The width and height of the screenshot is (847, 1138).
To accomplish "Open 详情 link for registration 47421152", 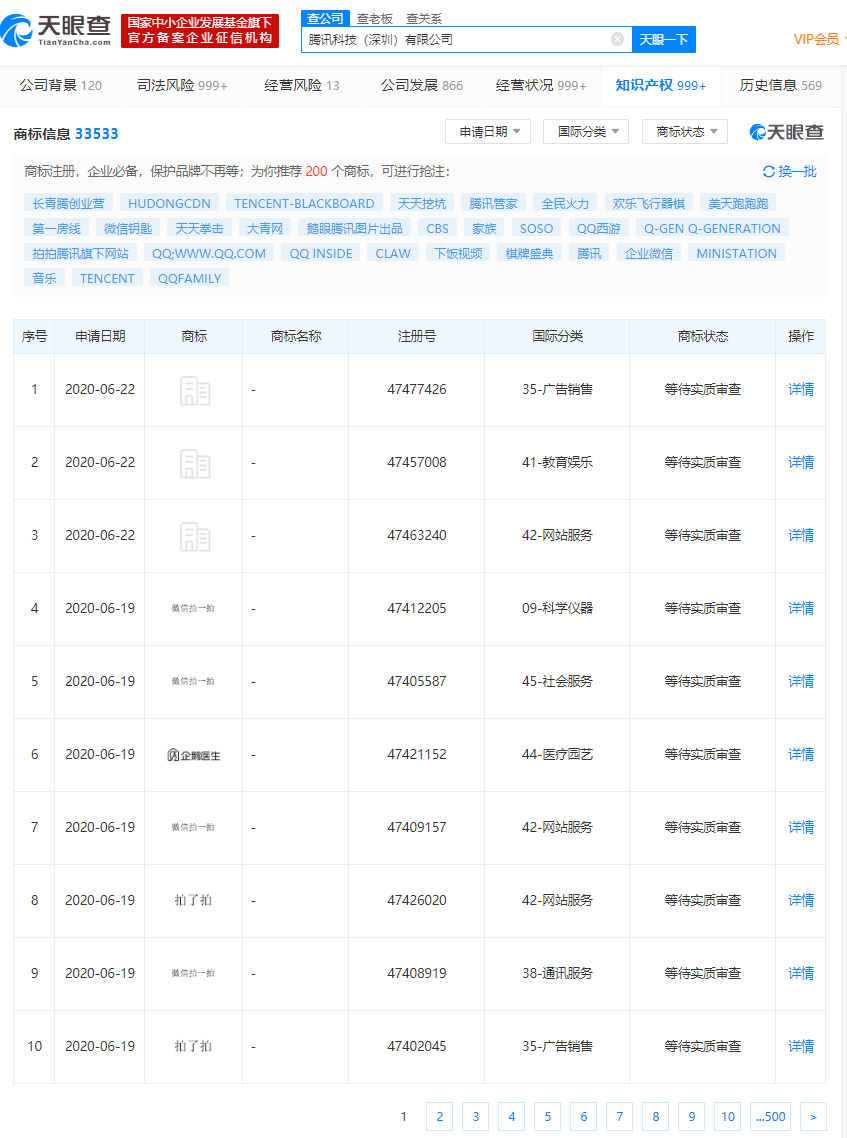I will tap(801, 755).
